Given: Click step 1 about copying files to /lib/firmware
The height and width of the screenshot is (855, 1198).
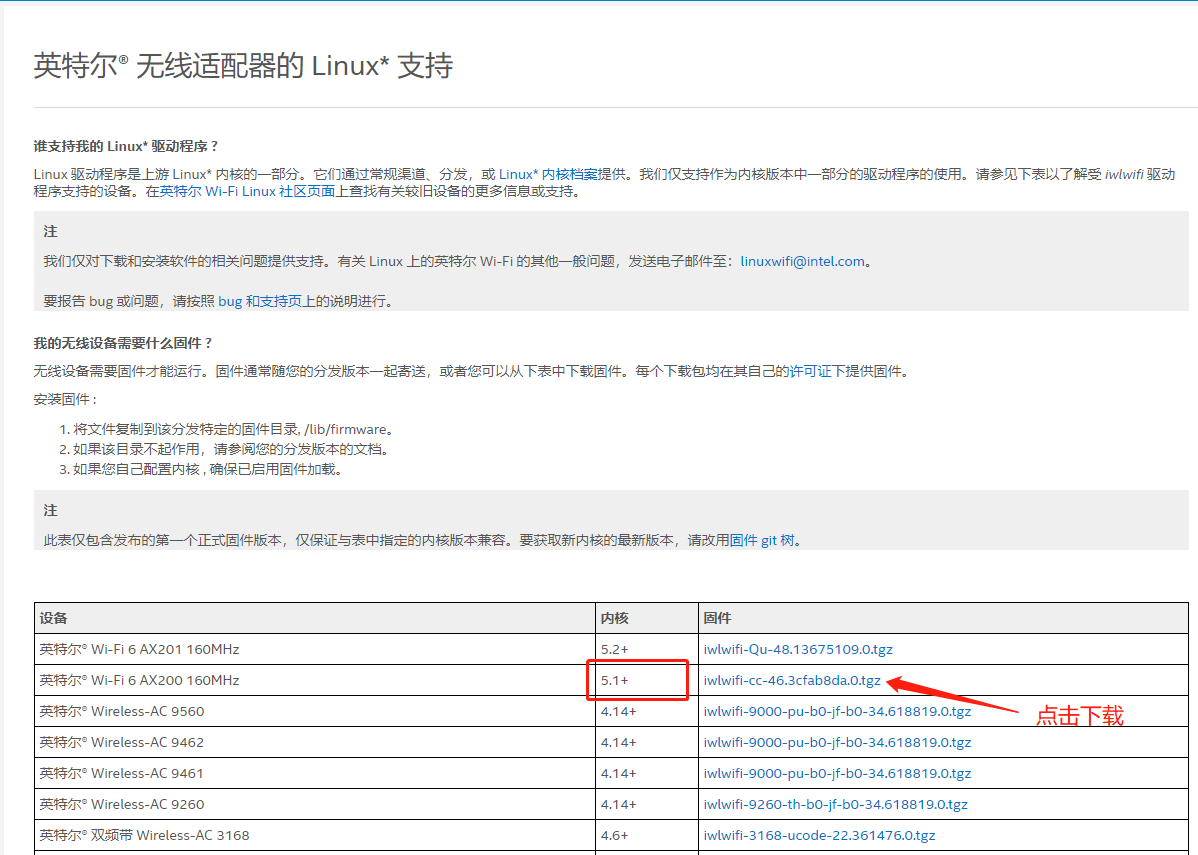Looking at the screenshot, I should (x=234, y=429).
